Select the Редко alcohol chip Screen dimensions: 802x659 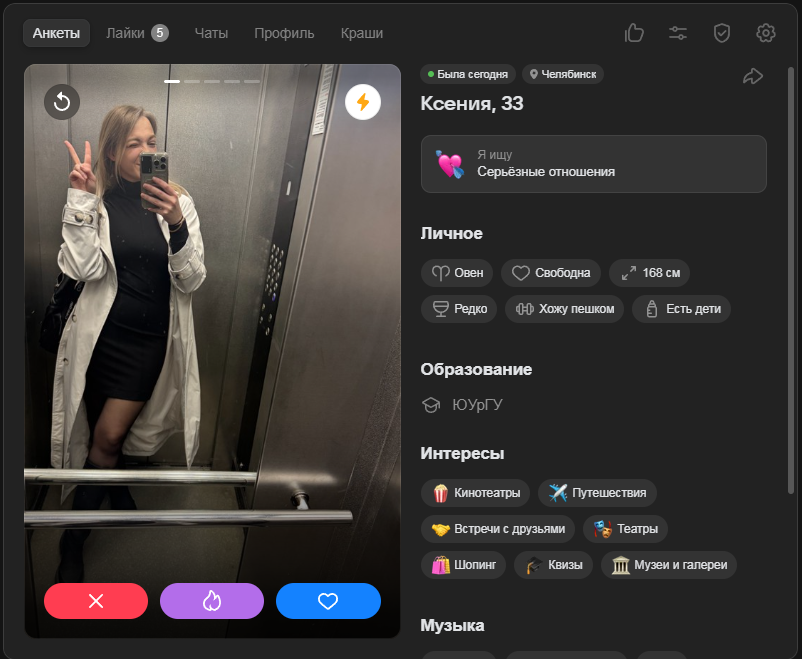[459, 309]
